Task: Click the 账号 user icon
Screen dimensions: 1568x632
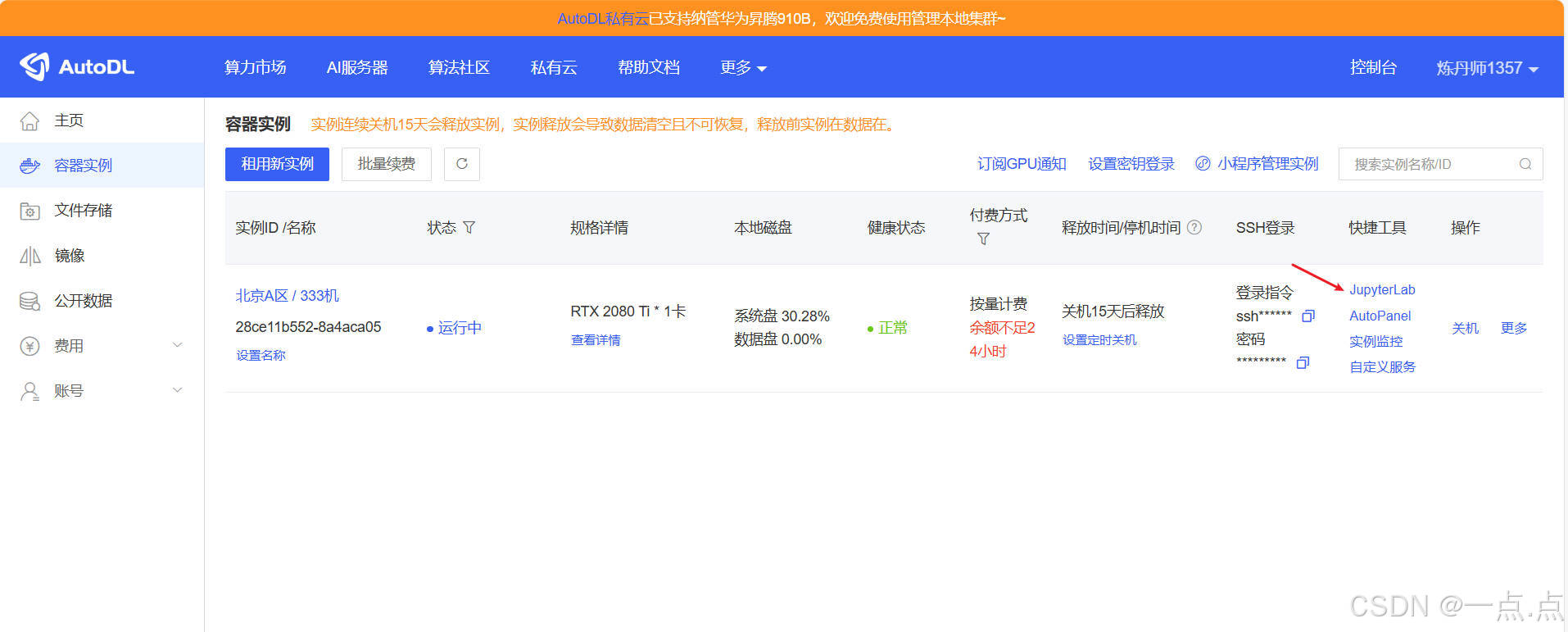Action: click(x=29, y=391)
